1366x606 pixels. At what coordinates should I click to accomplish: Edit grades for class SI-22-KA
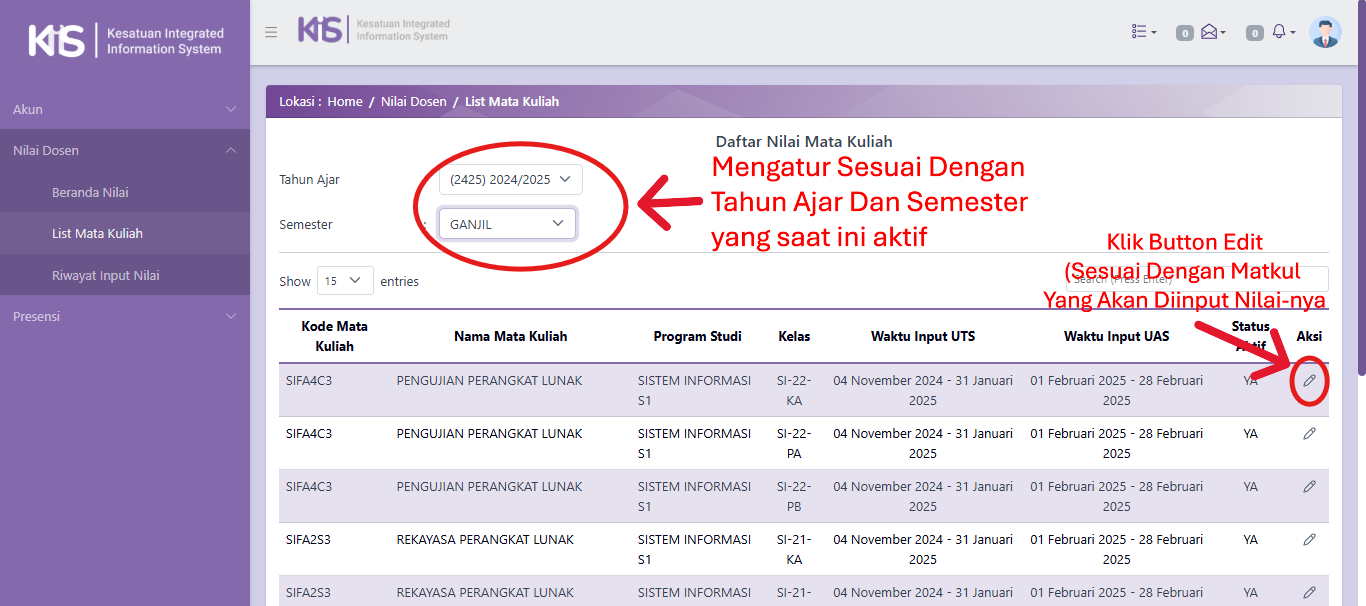[x=1309, y=381]
